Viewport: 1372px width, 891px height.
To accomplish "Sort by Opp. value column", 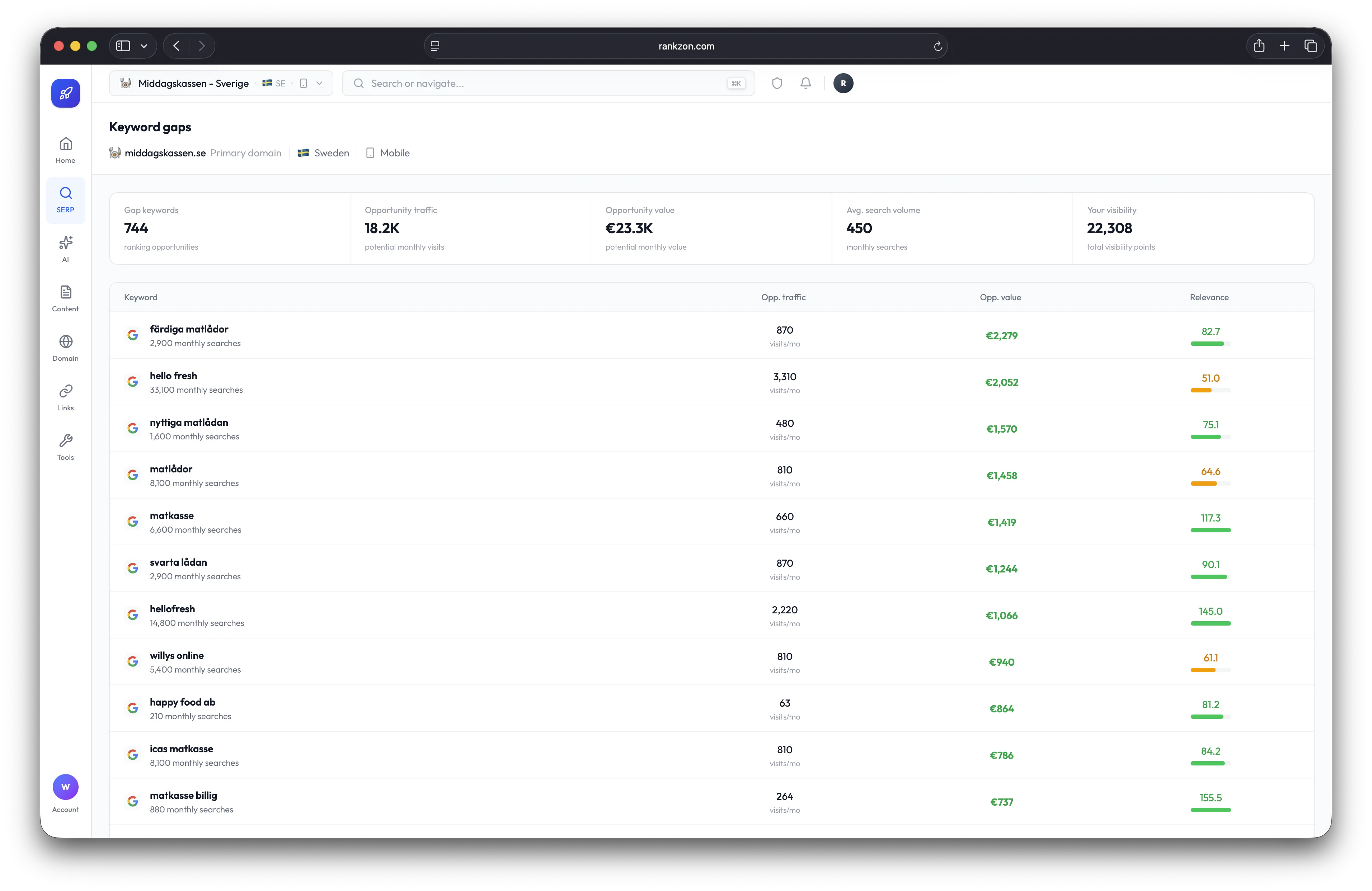I will (1000, 297).
